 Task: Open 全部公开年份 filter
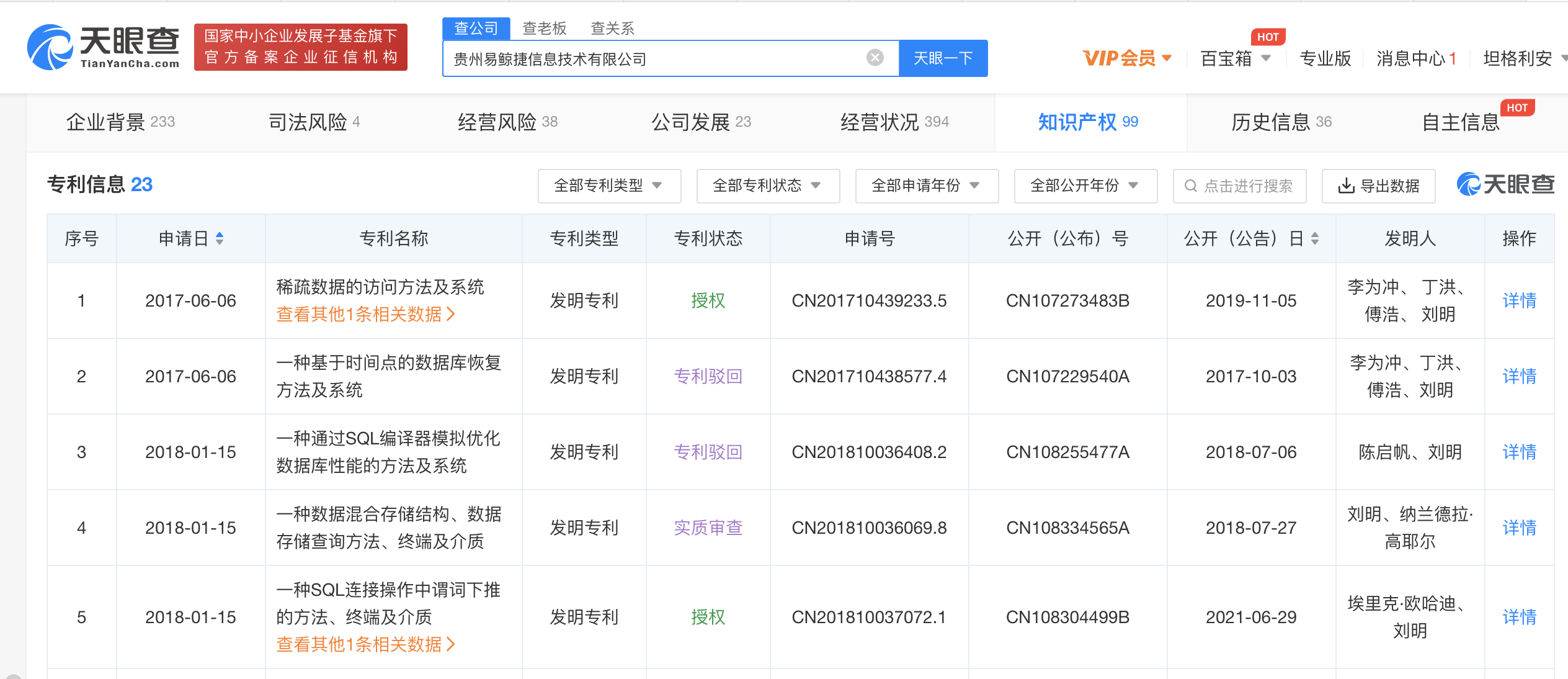[x=1085, y=186]
